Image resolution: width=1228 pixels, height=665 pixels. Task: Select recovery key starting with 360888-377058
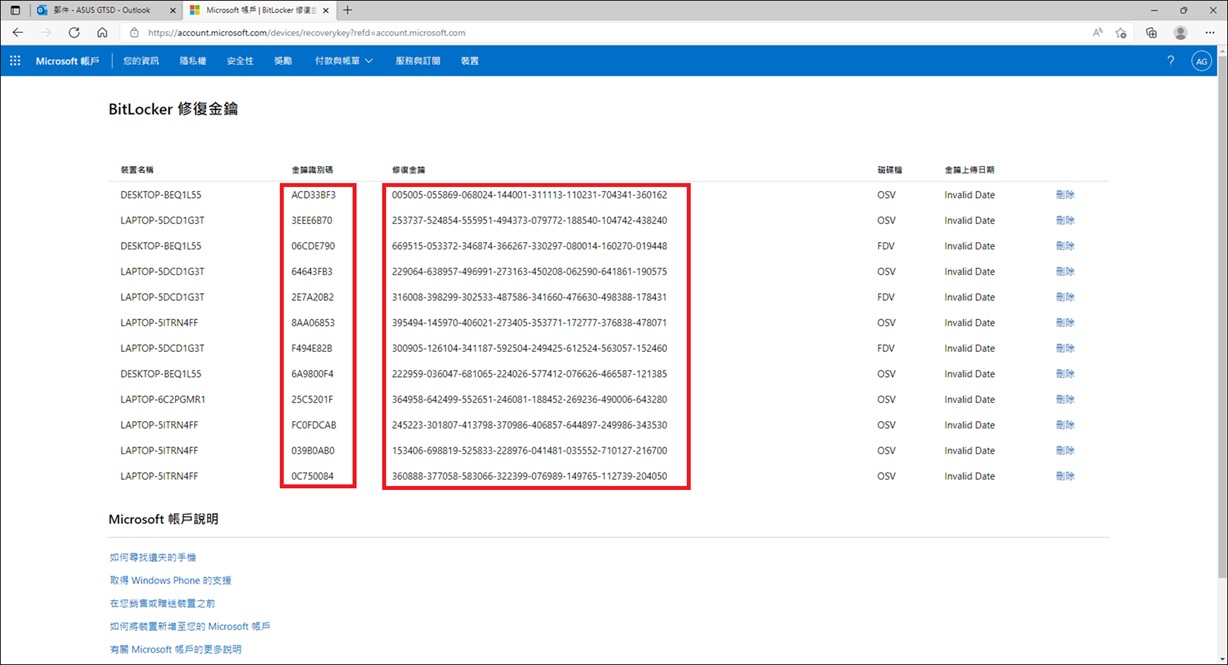click(x=529, y=476)
